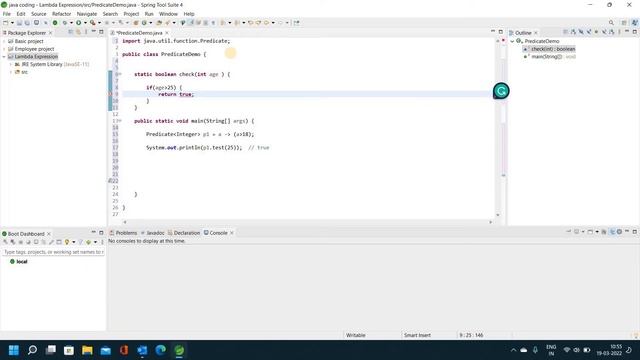Expand the Basic project tree node
This screenshot has width=640, height=360.
tap(4, 41)
